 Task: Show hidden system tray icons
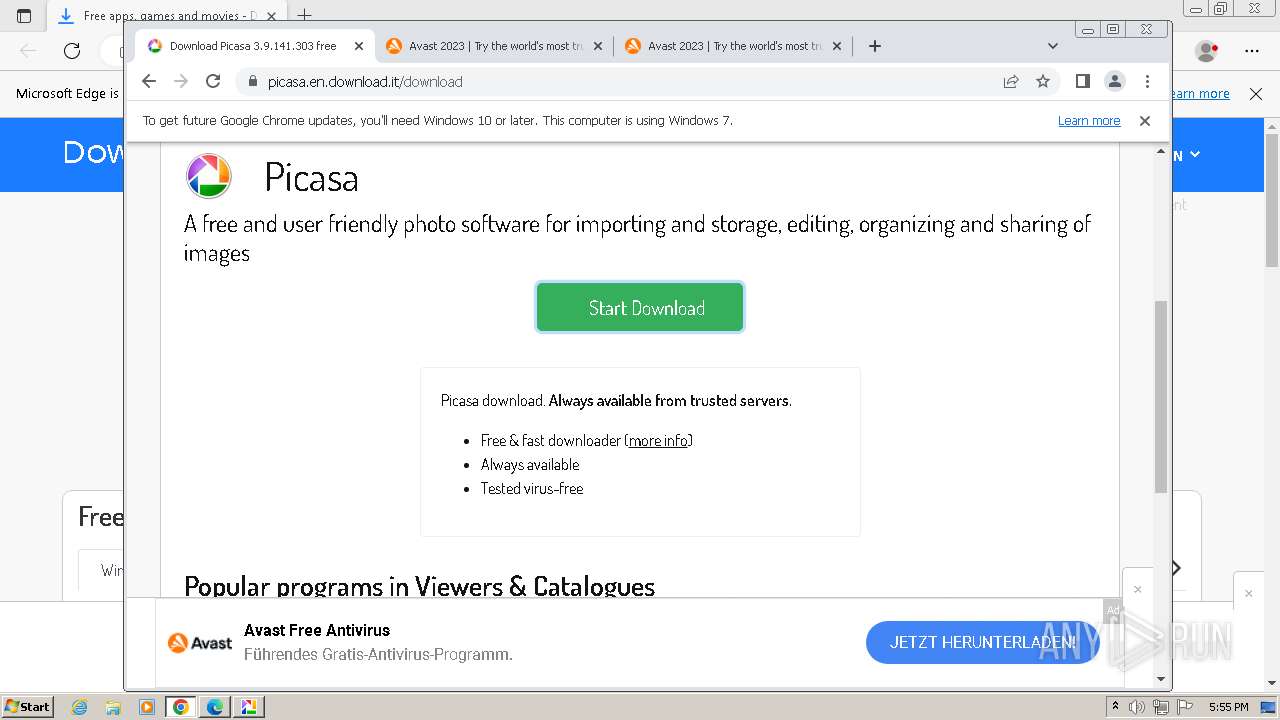1115,707
